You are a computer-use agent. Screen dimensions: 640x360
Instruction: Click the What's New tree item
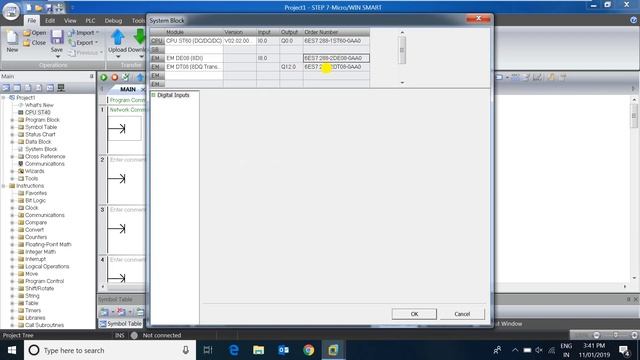[39, 105]
